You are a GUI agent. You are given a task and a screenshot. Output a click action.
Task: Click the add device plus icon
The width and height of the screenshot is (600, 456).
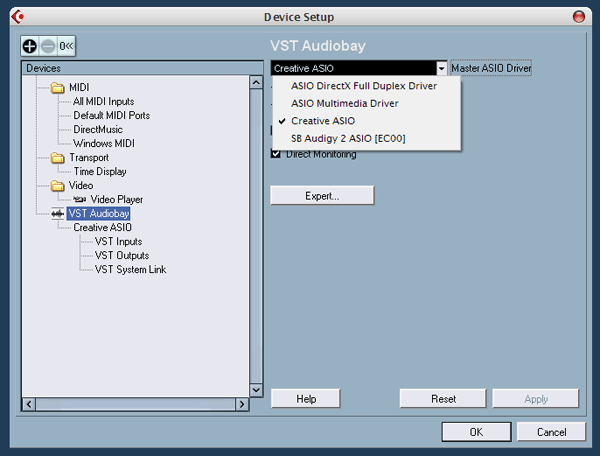31,46
